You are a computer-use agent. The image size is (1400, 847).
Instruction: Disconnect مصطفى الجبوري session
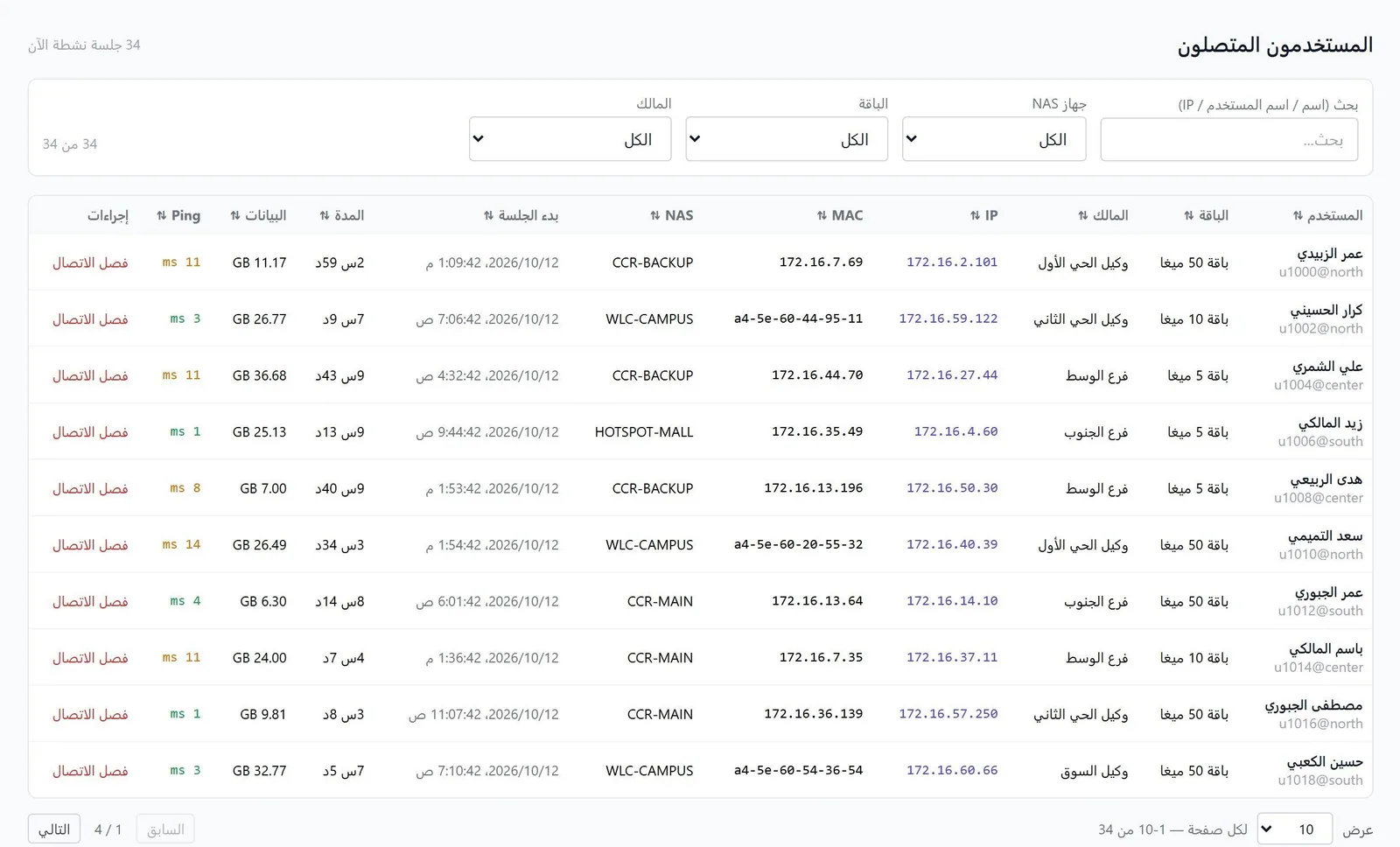[90, 714]
